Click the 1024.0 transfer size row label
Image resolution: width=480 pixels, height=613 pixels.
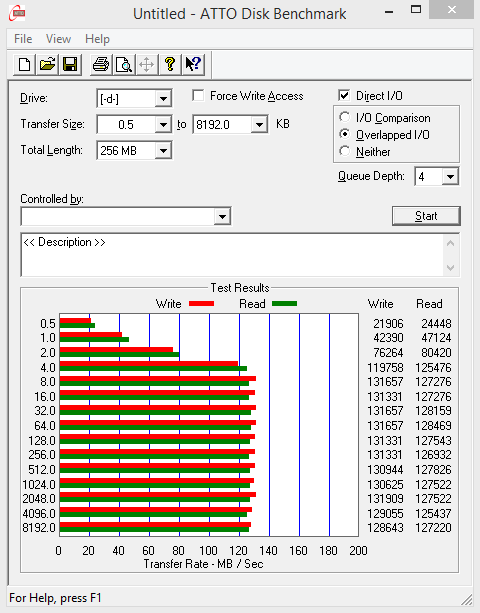[39, 484]
